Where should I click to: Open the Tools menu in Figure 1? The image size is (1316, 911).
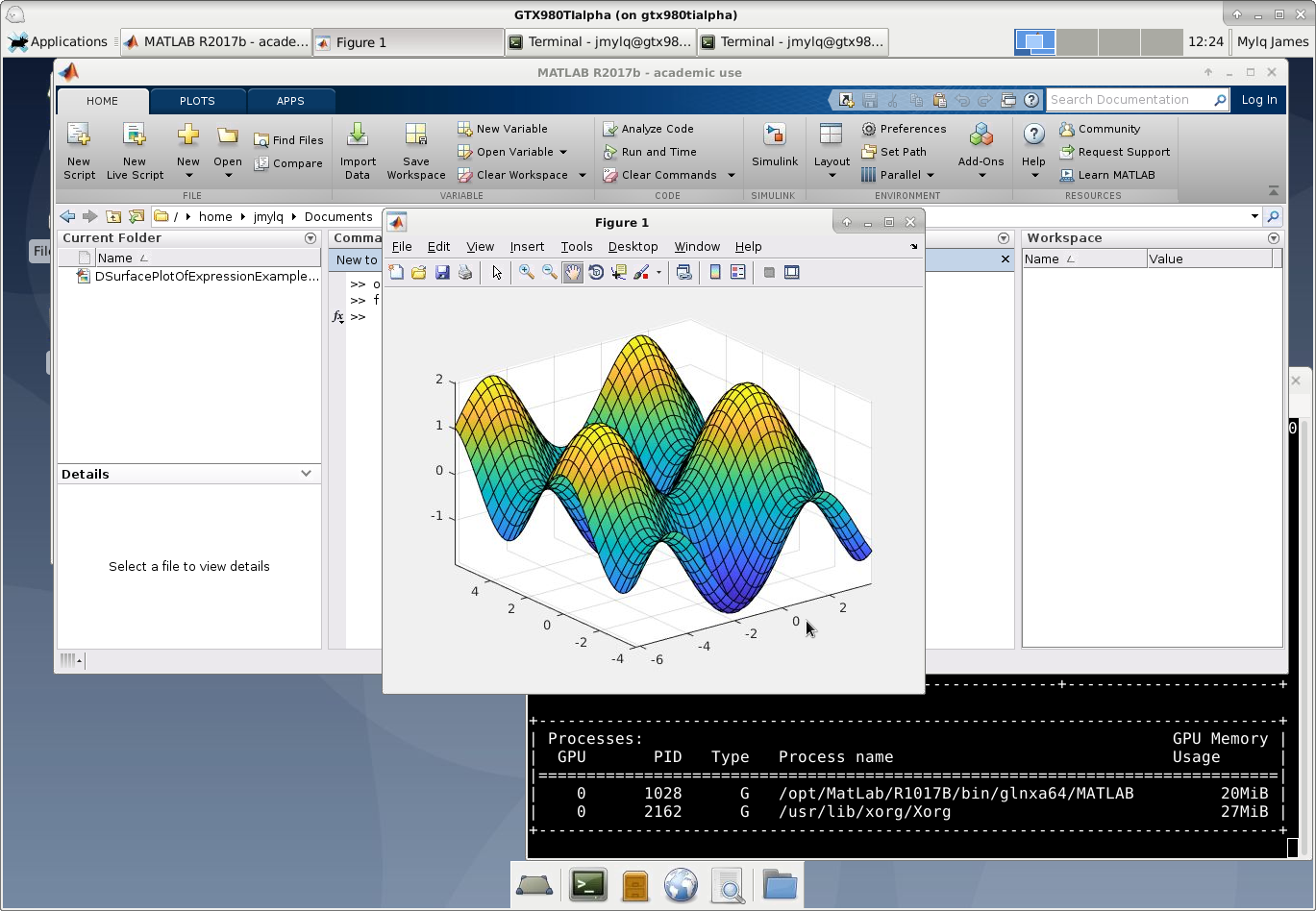[x=577, y=247]
